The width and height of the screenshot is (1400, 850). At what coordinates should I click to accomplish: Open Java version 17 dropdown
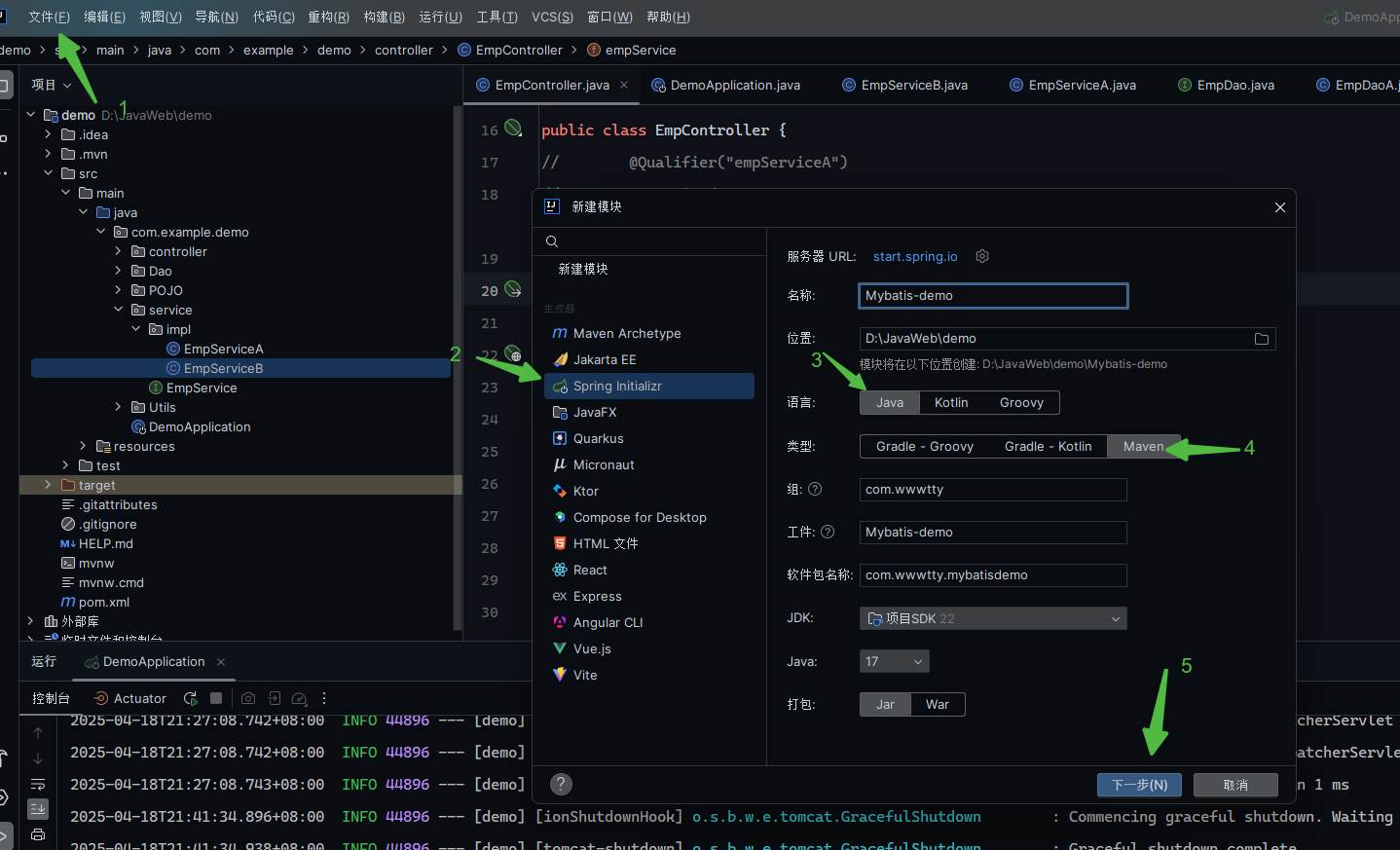(x=894, y=661)
